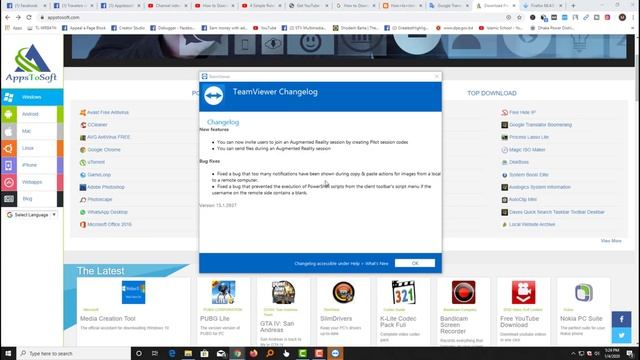Click the Android robot sidebar icon
The width and height of the screenshot is (640, 360).
(9, 114)
